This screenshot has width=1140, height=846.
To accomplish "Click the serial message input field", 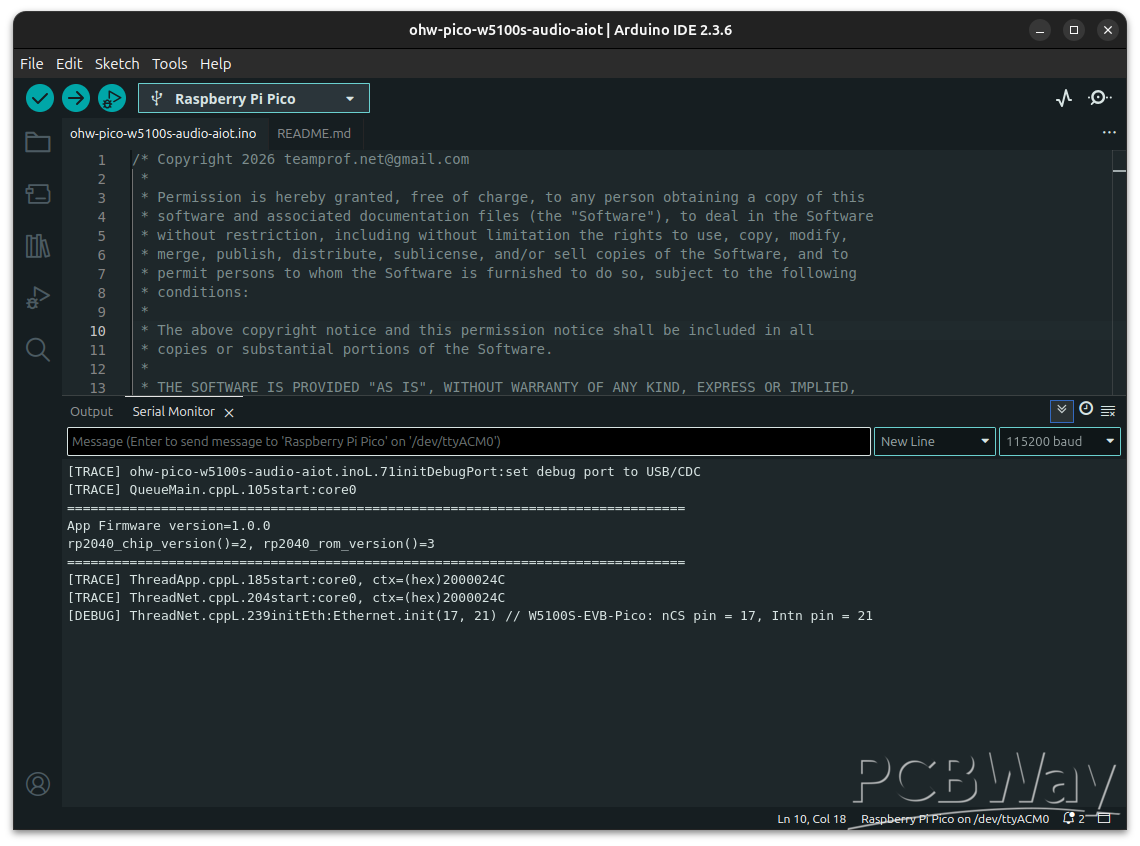I will coord(468,442).
